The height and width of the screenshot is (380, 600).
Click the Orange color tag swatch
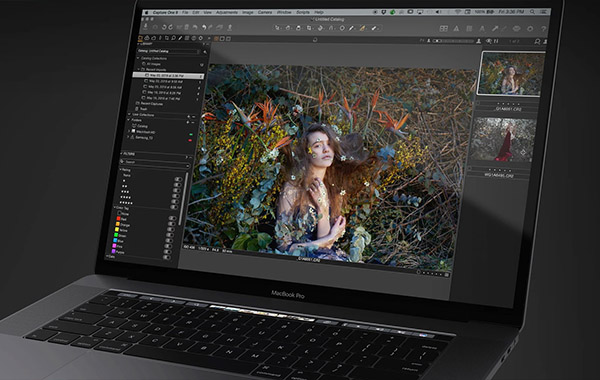tap(118, 224)
